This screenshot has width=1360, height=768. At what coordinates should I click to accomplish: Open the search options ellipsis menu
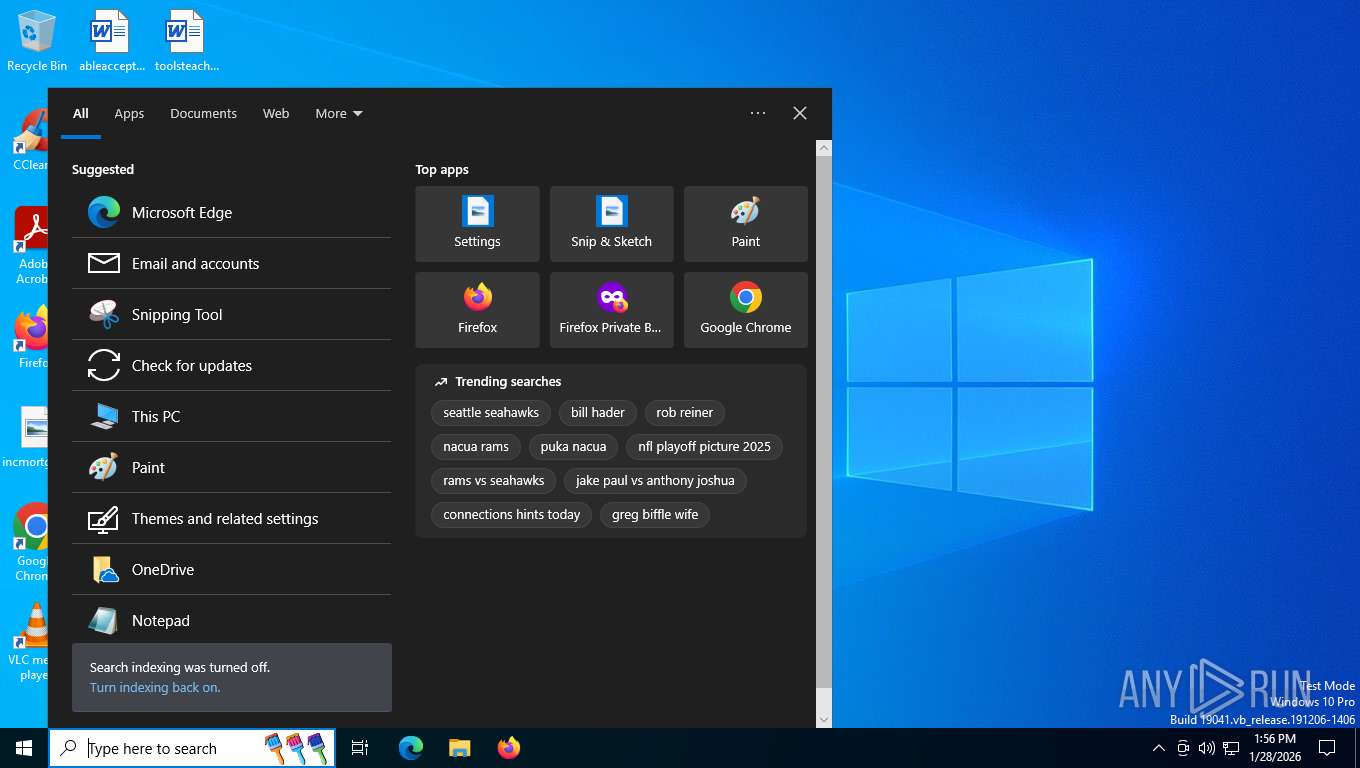point(758,113)
